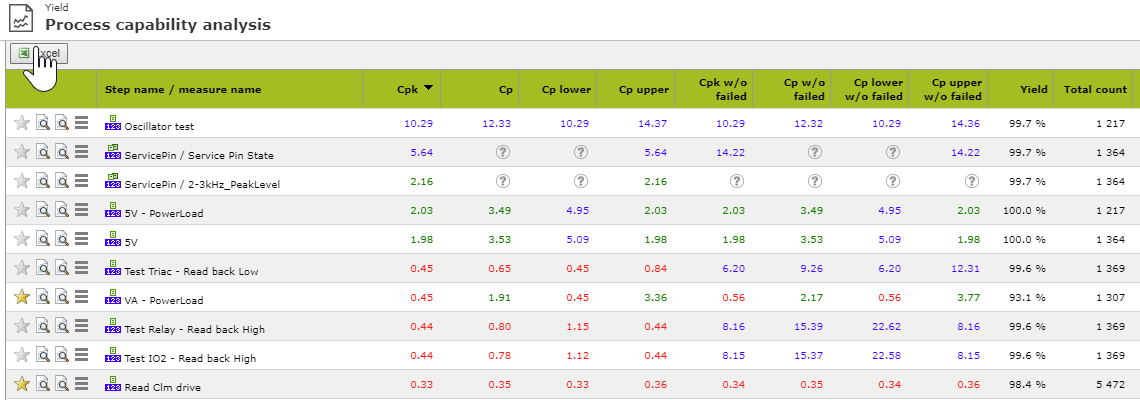1140x400 pixels.
Task: Expand row menu for Test IO2 - Read back High
Action: [82, 355]
